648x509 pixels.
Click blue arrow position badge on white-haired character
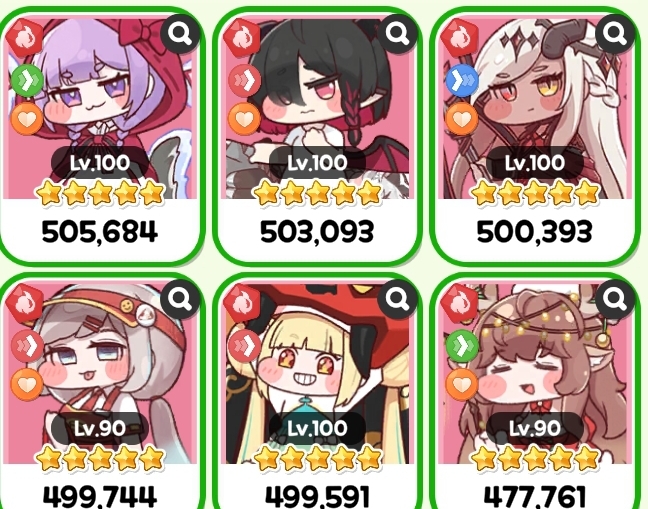462,81
